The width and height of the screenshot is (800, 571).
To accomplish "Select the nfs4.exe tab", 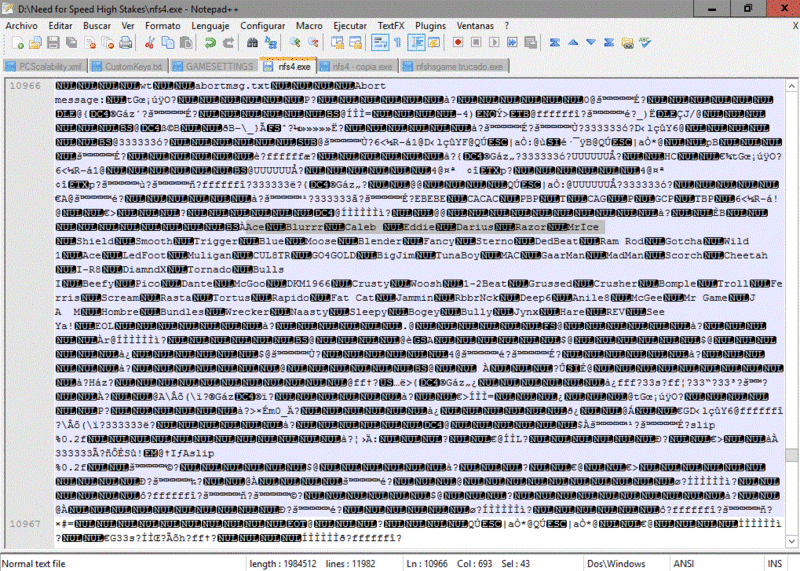I will 288,66.
